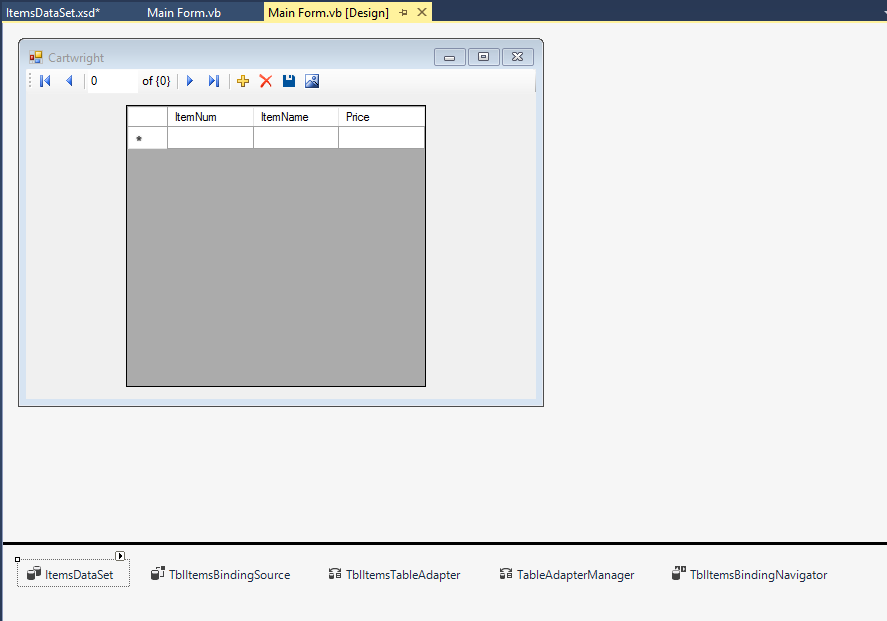
Task: Click the last picture icon on the binding navigator
Action: (312, 81)
